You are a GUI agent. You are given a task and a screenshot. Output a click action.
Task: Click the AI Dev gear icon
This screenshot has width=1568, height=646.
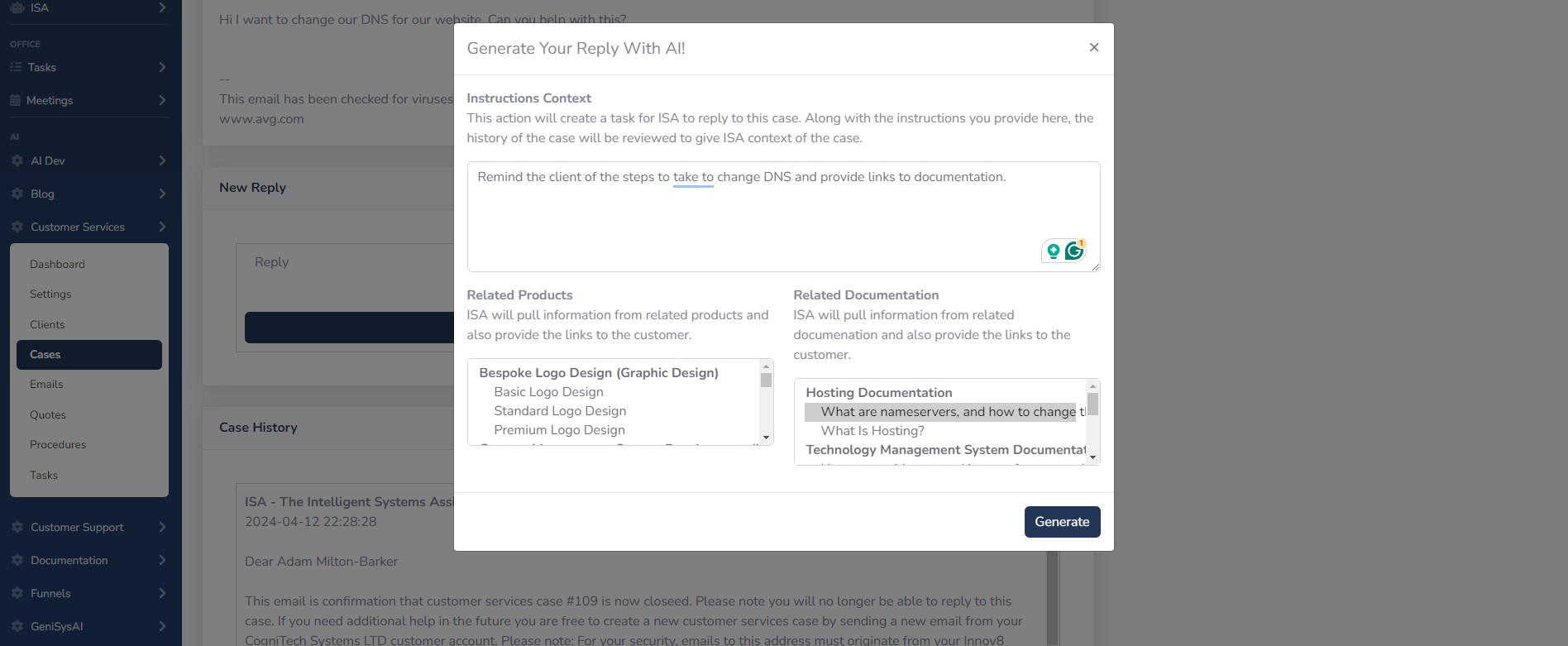pos(17,160)
